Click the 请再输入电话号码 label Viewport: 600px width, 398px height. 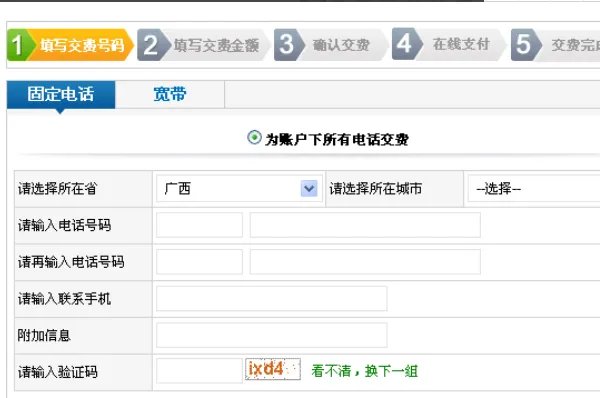(71, 262)
